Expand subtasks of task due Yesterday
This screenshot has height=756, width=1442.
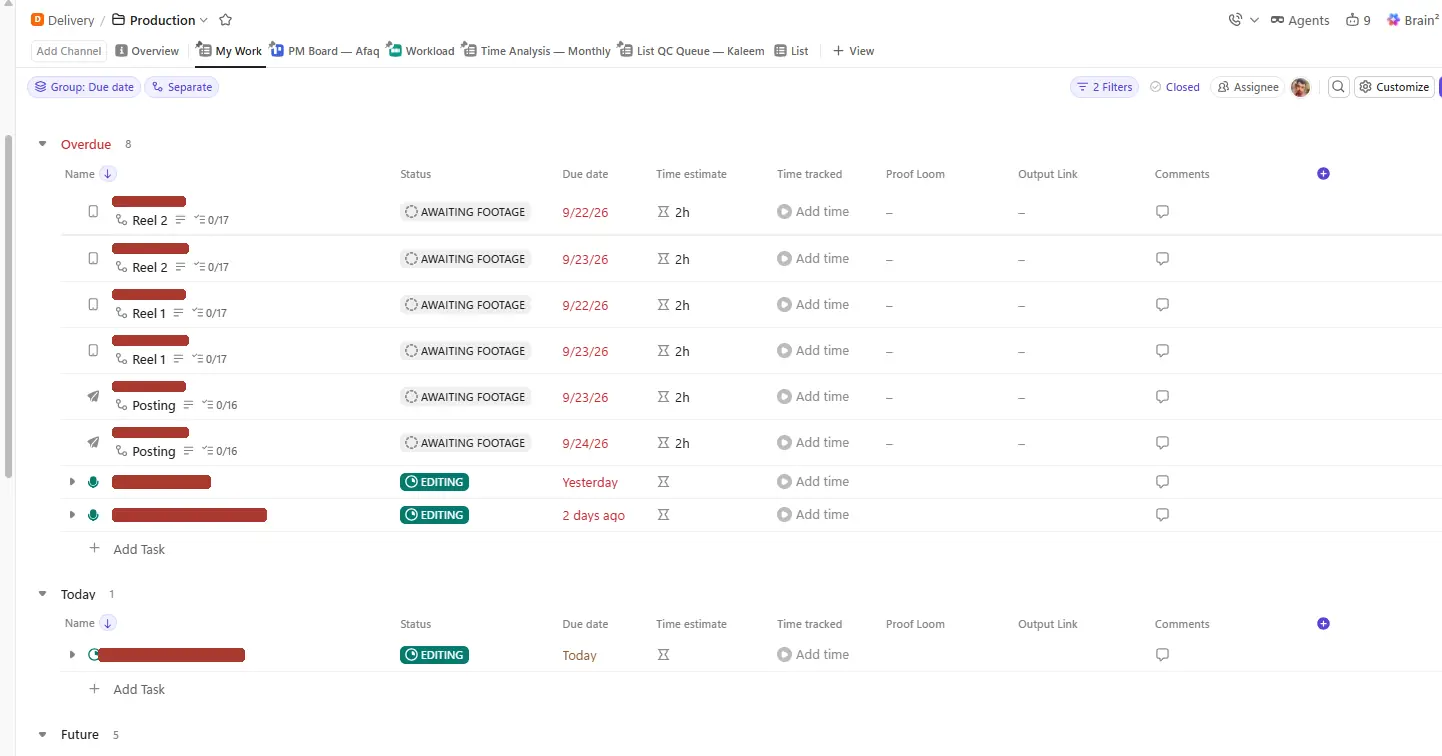pyautogui.click(x=72, y=482)
